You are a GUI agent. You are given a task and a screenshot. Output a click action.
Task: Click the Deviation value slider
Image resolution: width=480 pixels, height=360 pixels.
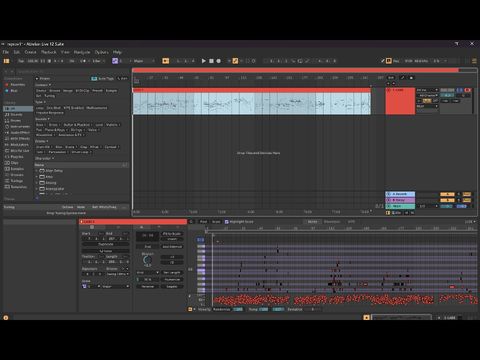[313, 309]
